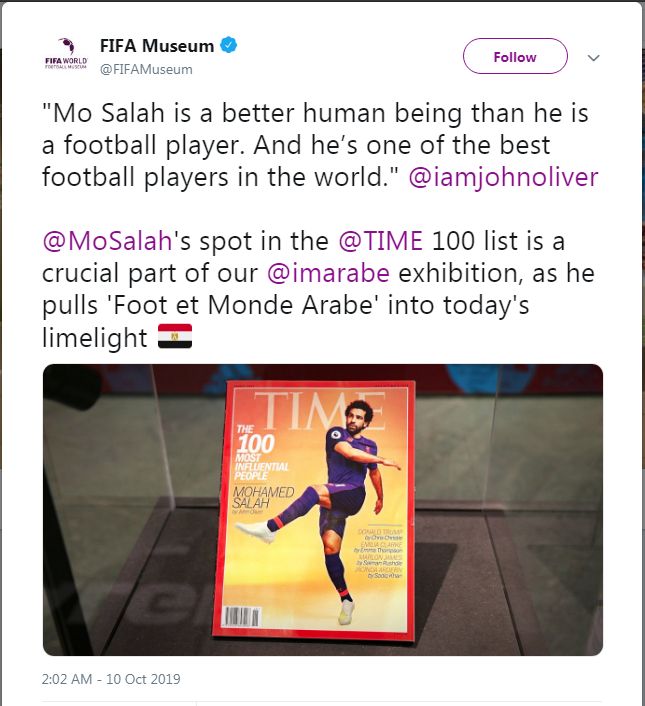Viewport: 645px width, 706px height.
Task: Open the attached TIME magazine photo
Action: click(322, 508)
